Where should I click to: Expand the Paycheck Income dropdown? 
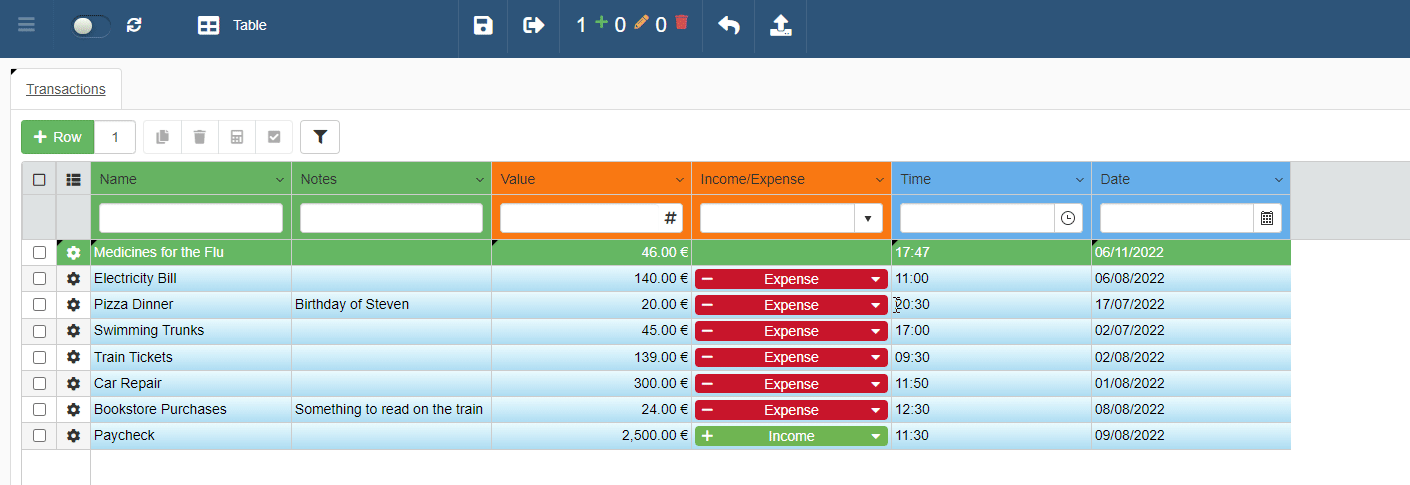point(876,436)
